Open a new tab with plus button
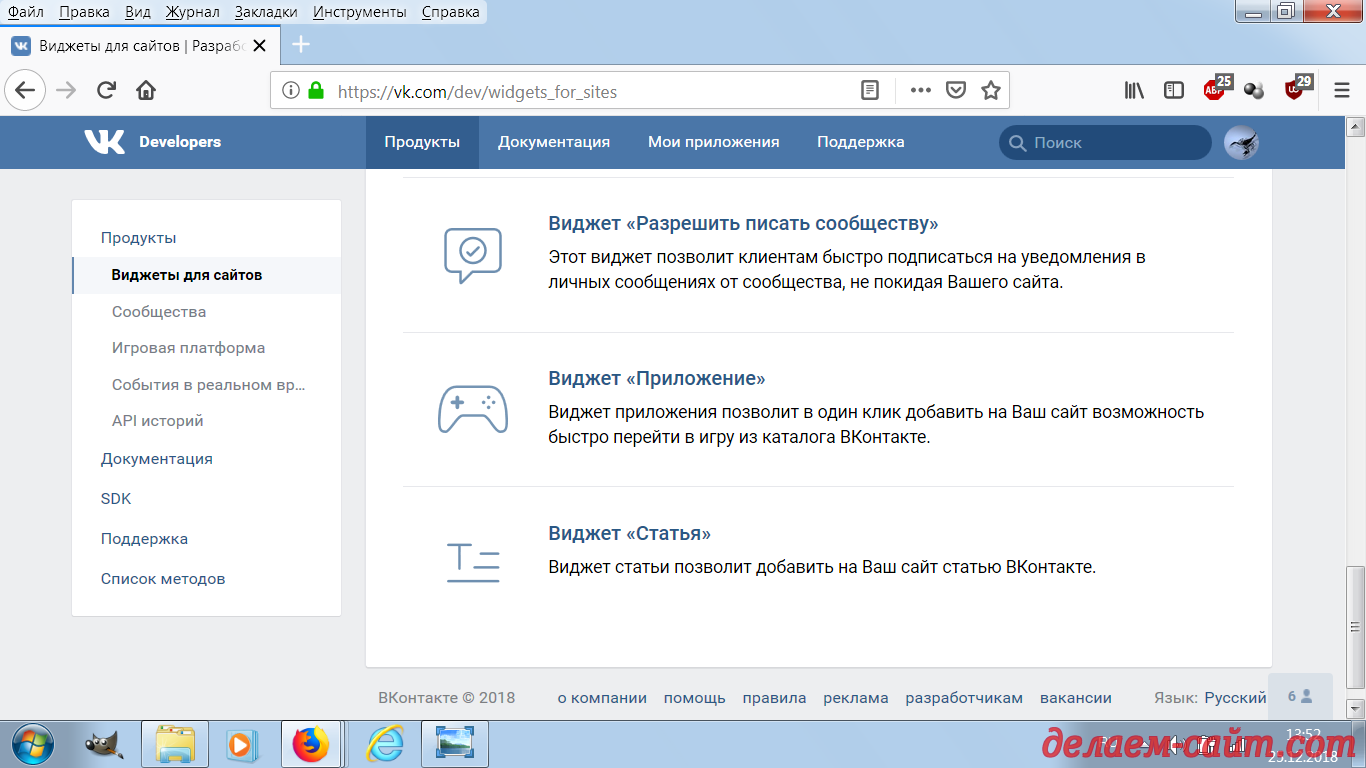1366x768 pixels. pos(301,45)
